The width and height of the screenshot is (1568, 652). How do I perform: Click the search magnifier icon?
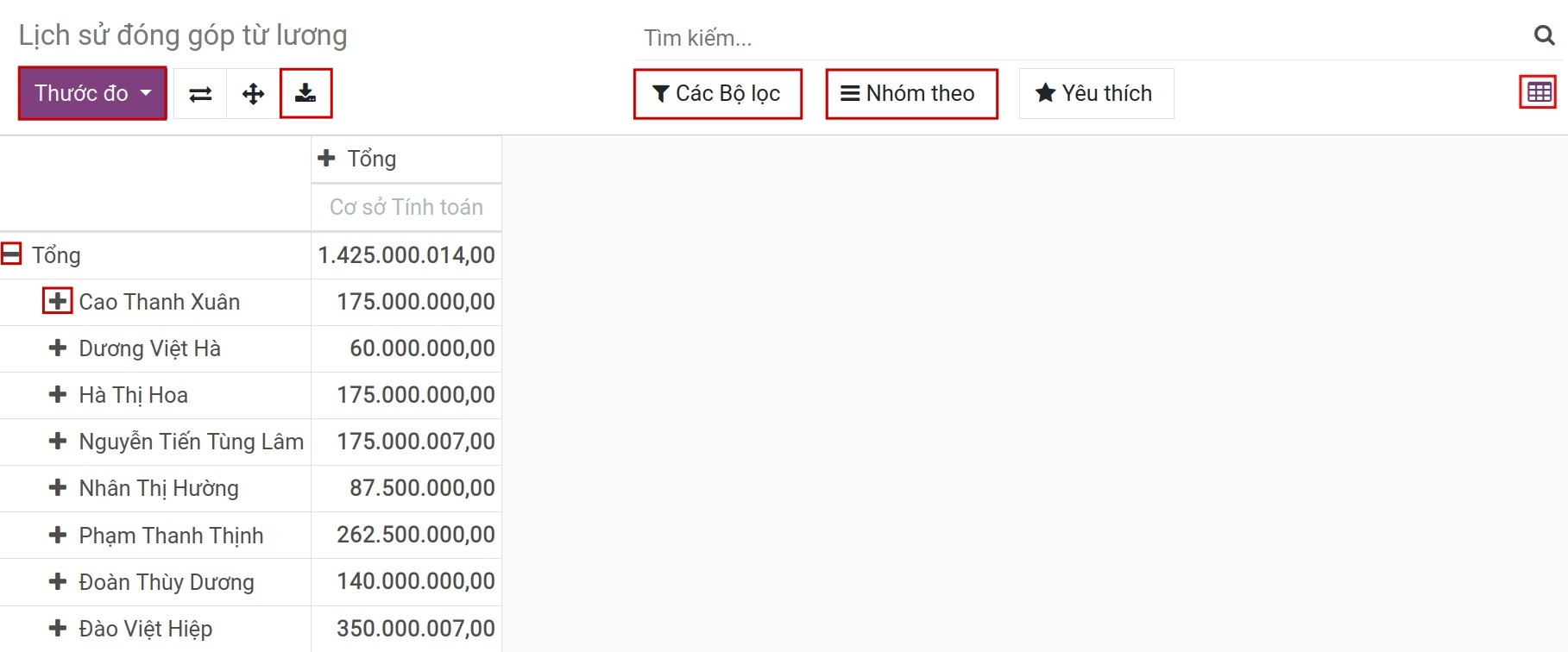[1544, 35]
